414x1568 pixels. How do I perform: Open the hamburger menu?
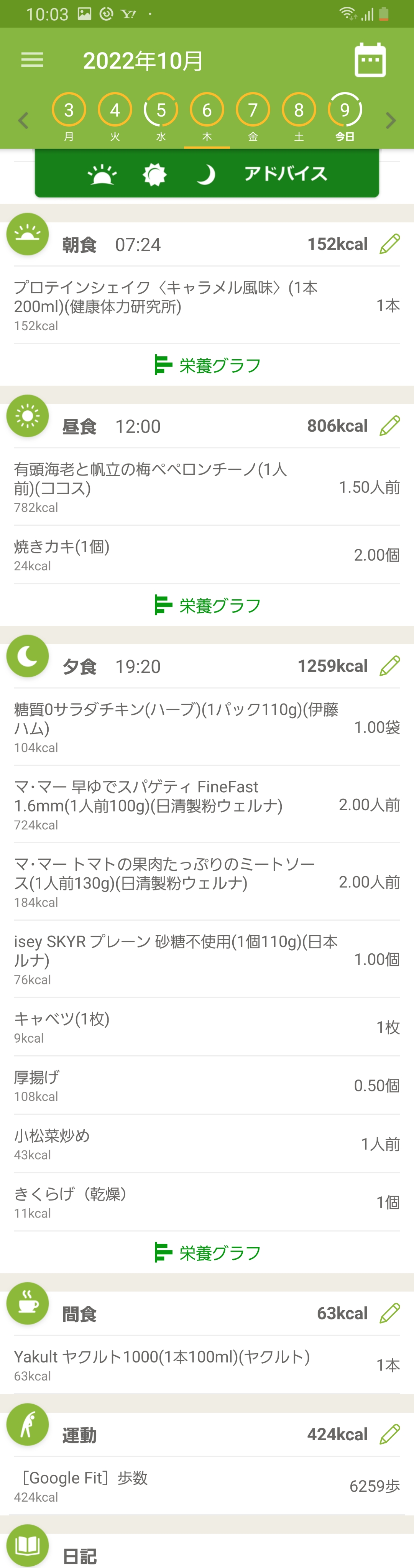[x=32, y=60]
